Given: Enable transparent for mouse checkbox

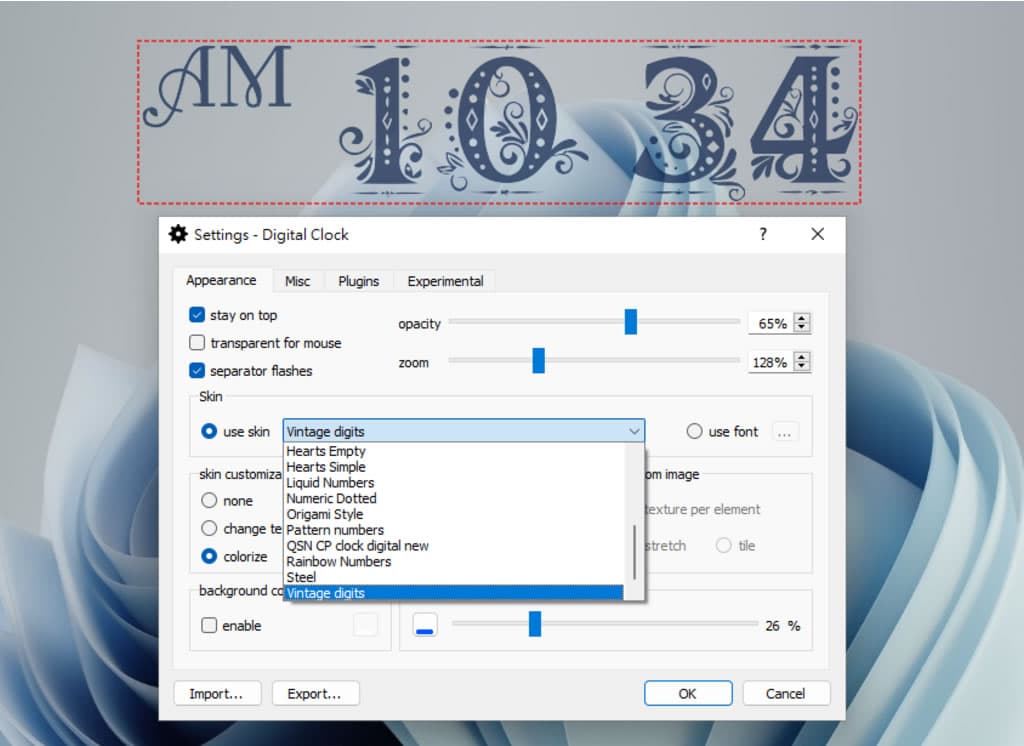Looking at the screenshot, I should pyautogui.click(x=197, y=342).
